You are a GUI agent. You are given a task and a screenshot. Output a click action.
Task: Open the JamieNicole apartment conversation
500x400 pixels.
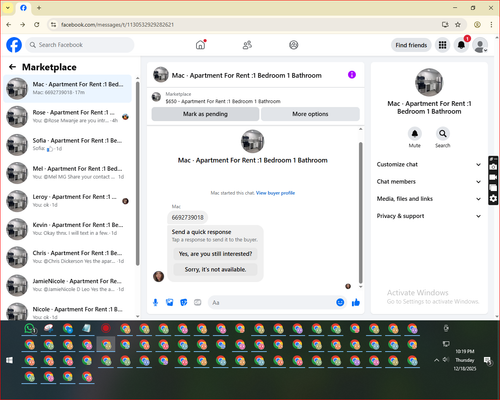pos(68,285)
